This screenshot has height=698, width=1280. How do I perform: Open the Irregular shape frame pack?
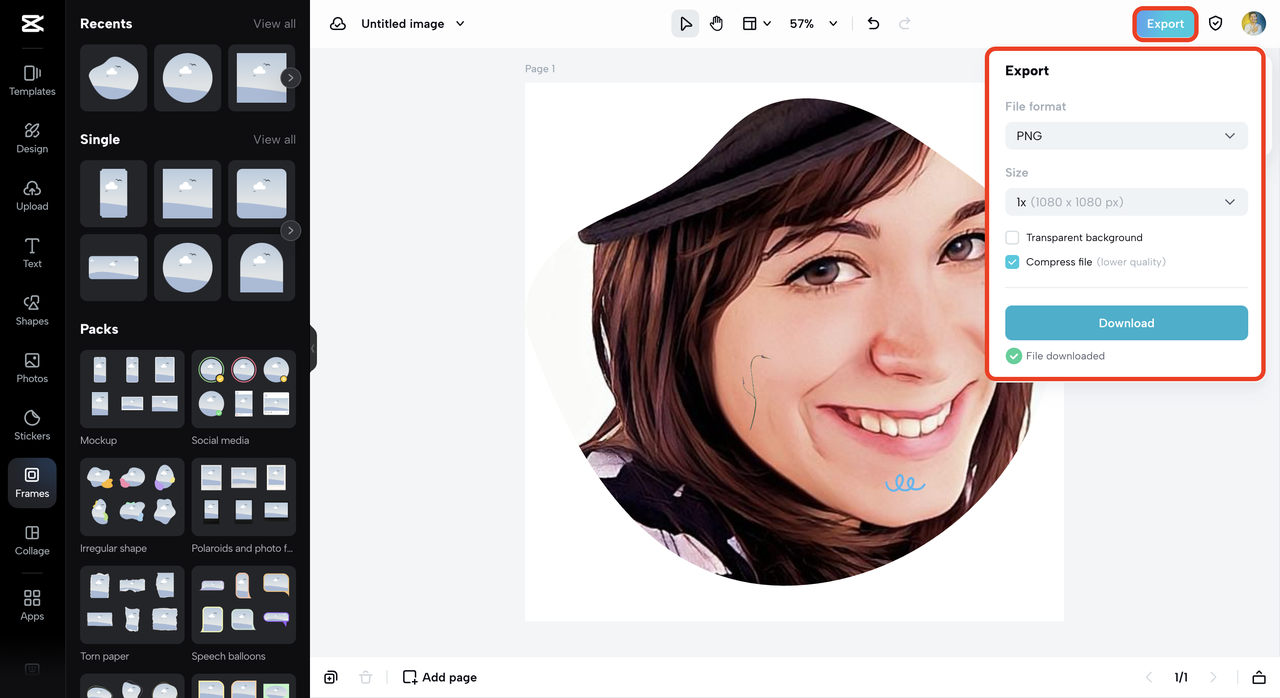pos(132,498)
